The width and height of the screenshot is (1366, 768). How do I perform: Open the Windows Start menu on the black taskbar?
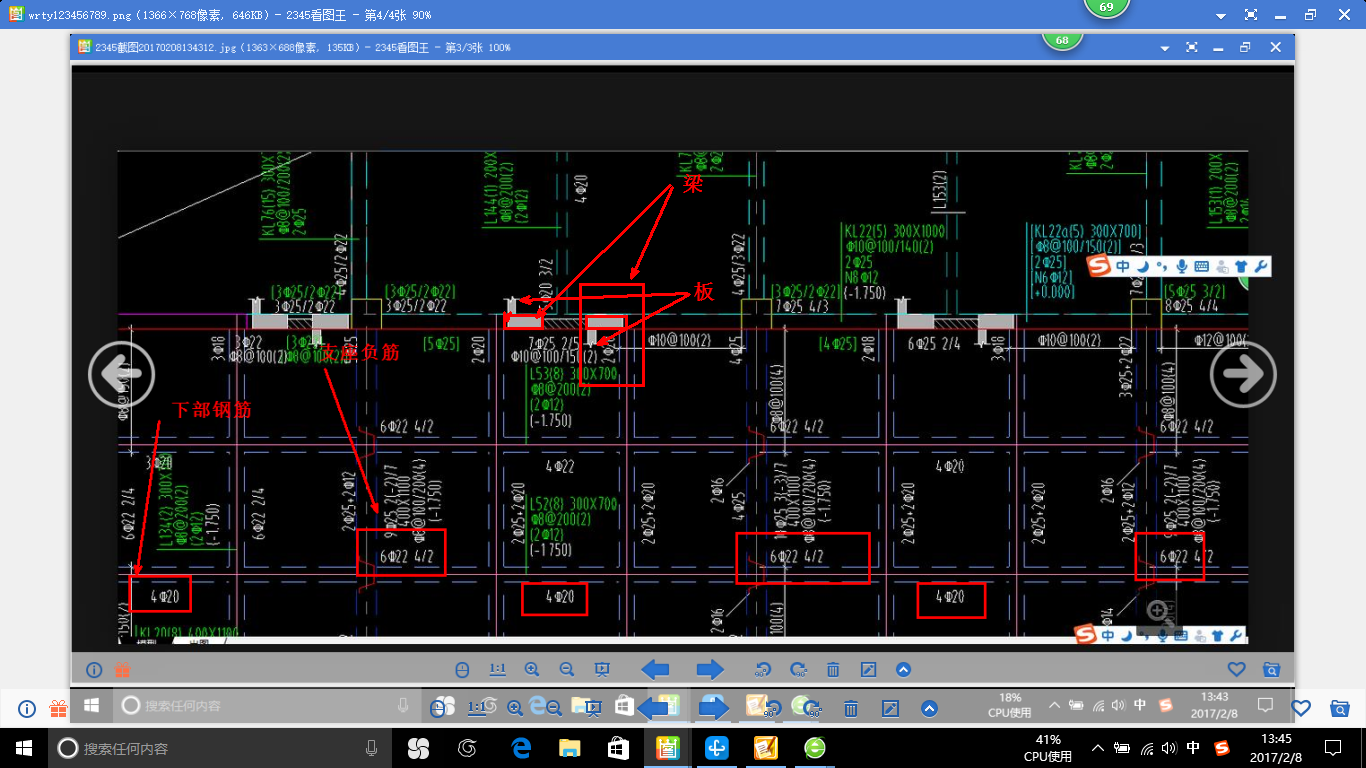tap(24, 748)
